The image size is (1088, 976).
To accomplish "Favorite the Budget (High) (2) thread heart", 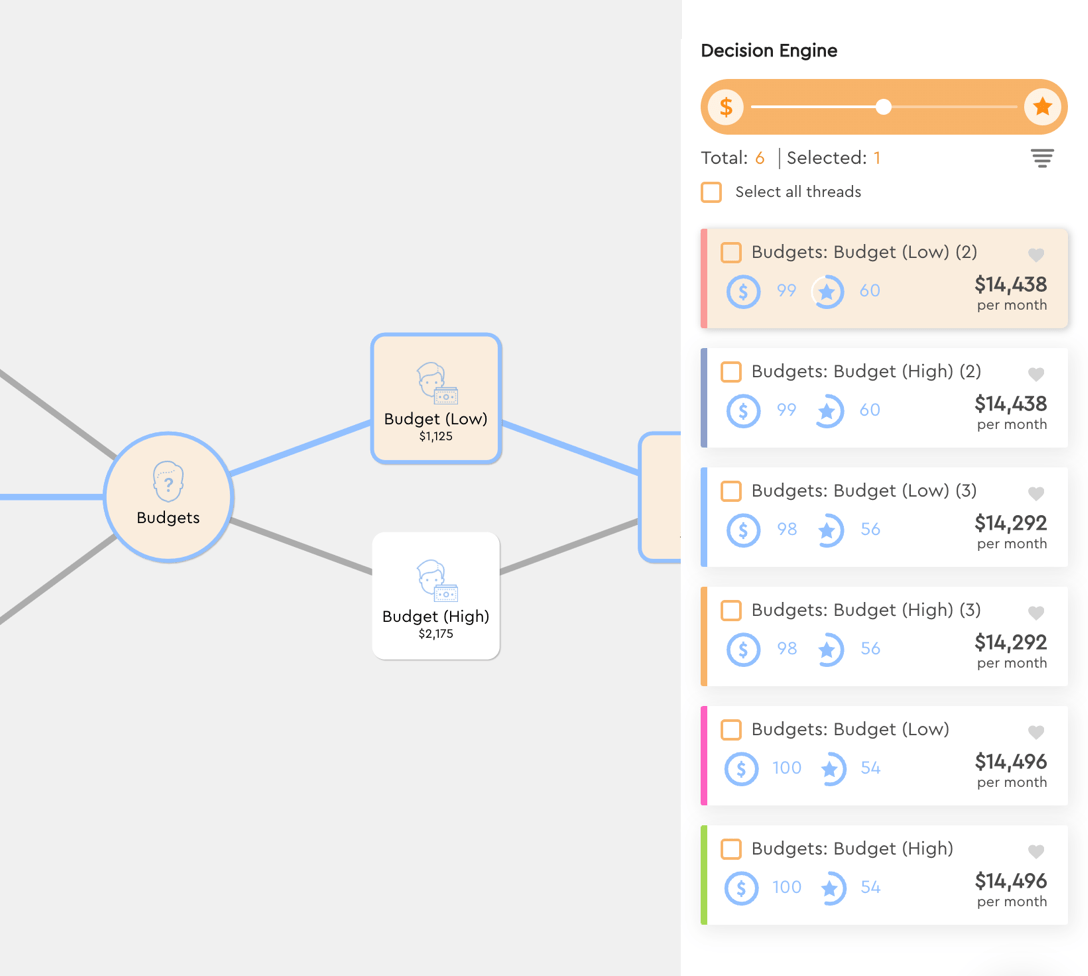I will click(1036, 374).
